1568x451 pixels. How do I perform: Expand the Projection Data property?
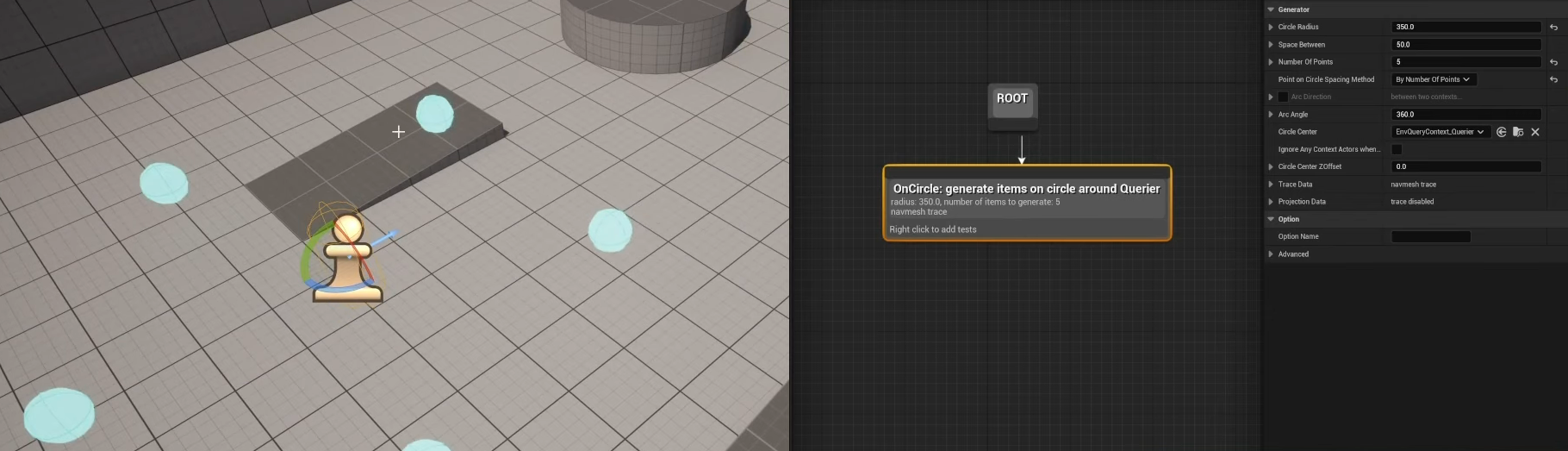(x=1271, y=202)
